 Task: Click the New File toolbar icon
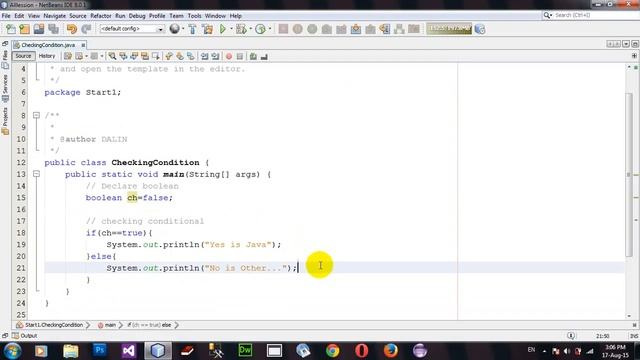11,29
